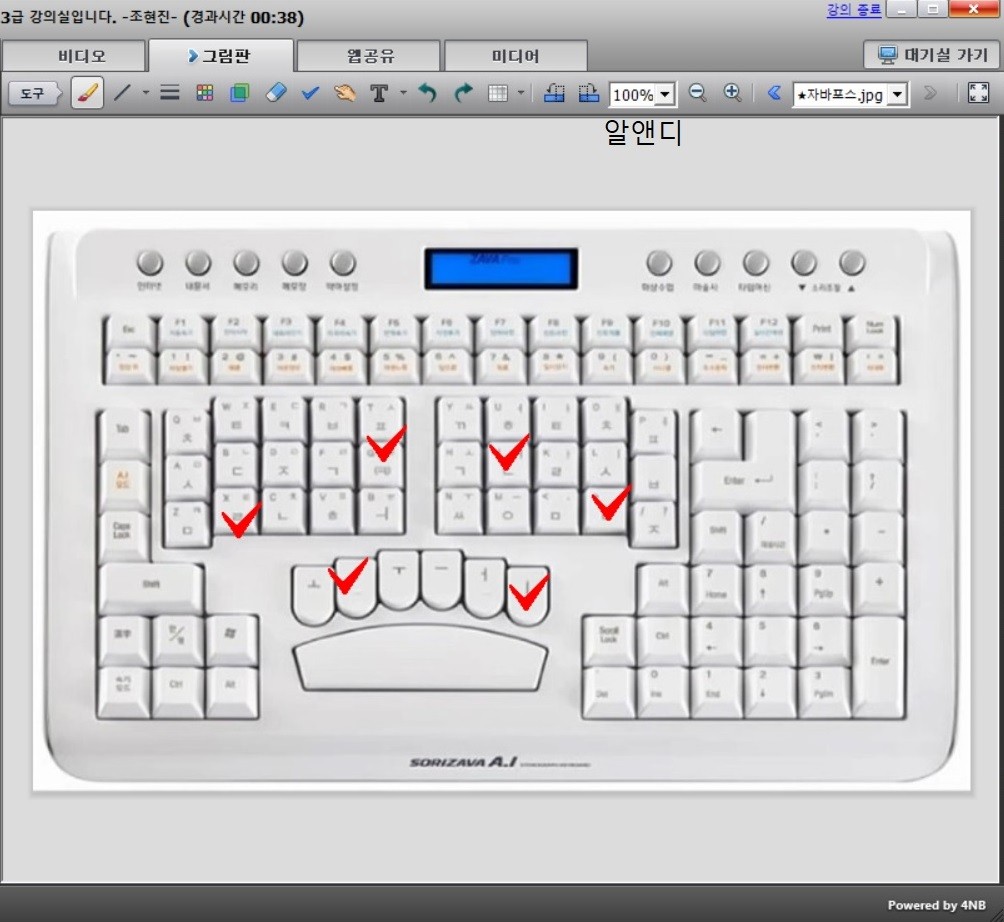Open the color palette grid
The height and width of the screenshot is (922, 1004).
point(205,93)
